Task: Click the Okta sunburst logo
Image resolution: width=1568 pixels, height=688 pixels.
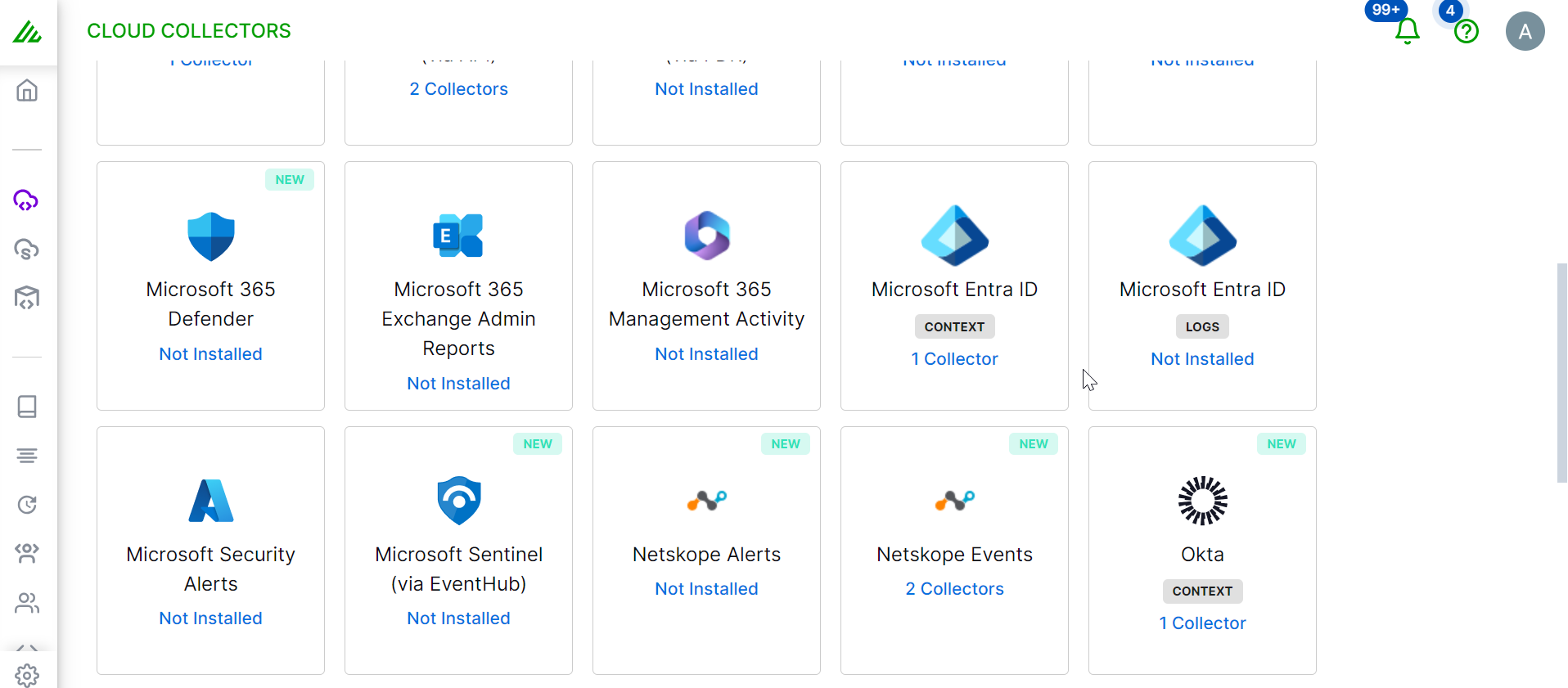Action: (1203, 501)
